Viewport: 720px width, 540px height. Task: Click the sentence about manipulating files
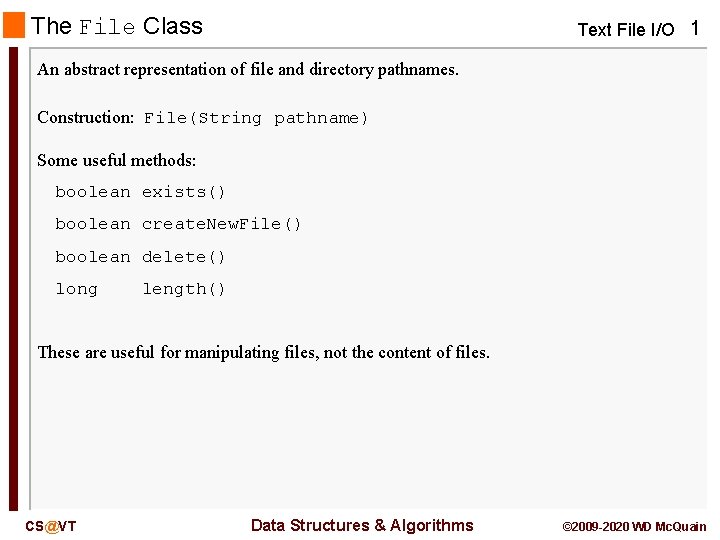[264, 353]
